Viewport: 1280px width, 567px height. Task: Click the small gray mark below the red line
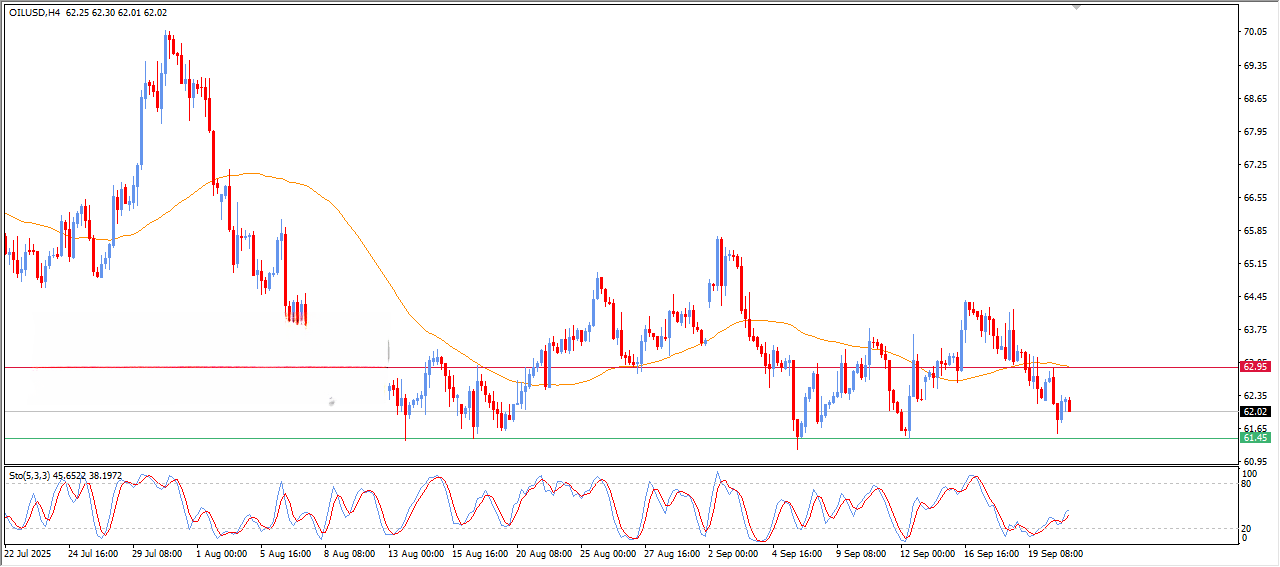pyautogui.click(x=331, y=402)
